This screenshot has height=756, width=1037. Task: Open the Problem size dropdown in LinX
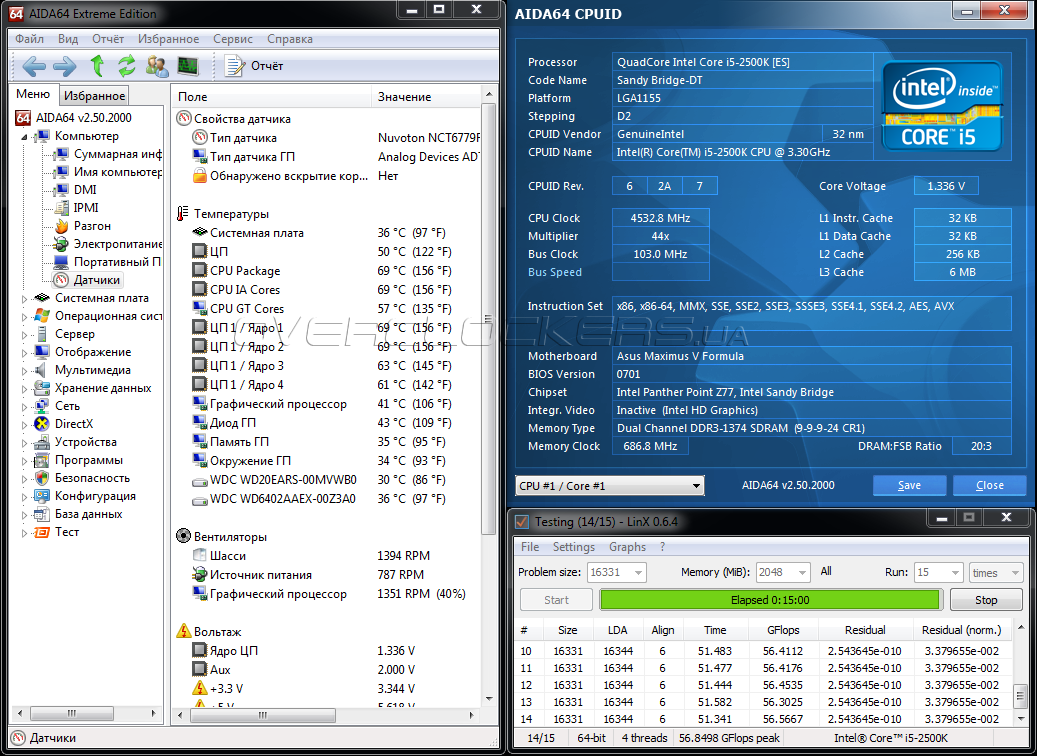(x=616, y=572)
